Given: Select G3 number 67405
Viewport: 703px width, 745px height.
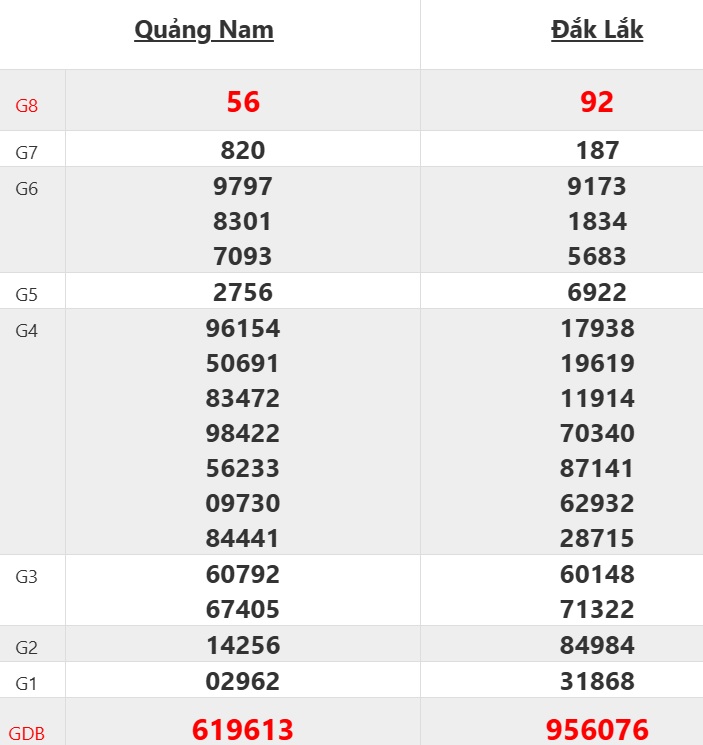Looking at the screenshot, I should [243, 609].
